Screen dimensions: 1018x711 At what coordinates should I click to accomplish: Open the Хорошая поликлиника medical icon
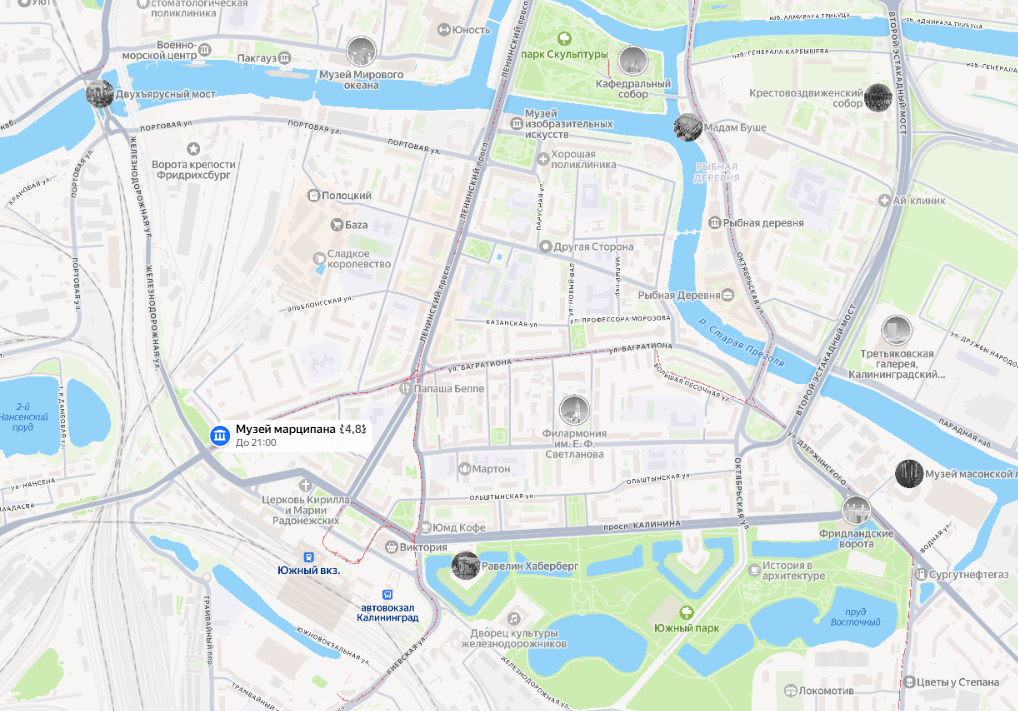point(543,159)
